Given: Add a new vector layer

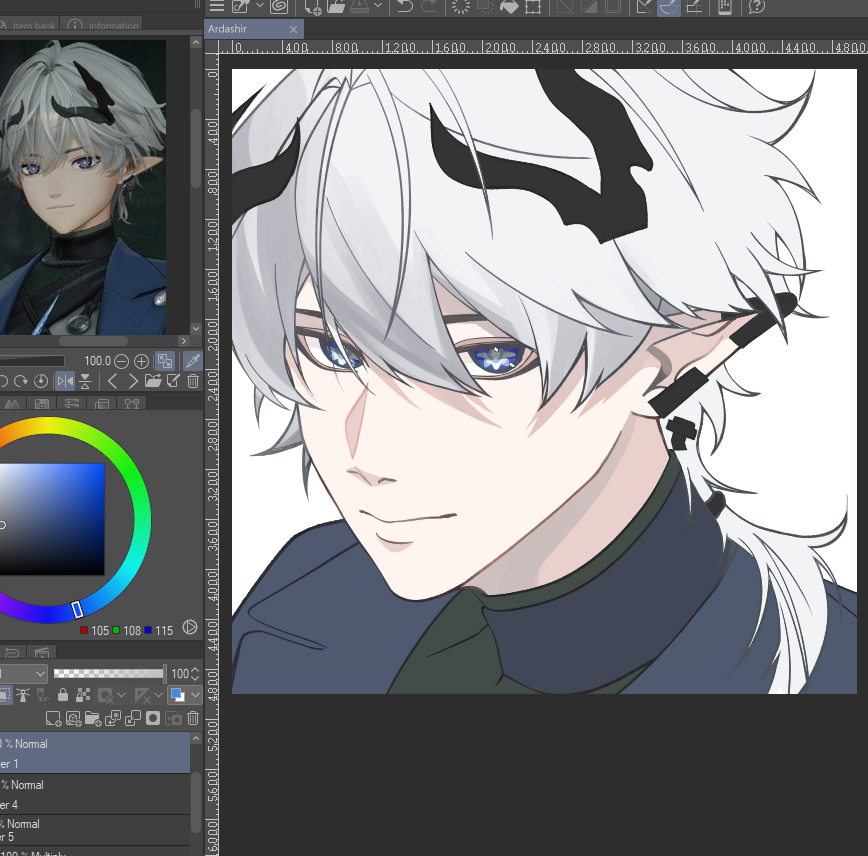Looking at the screenshot, I should tap(73, 718).
